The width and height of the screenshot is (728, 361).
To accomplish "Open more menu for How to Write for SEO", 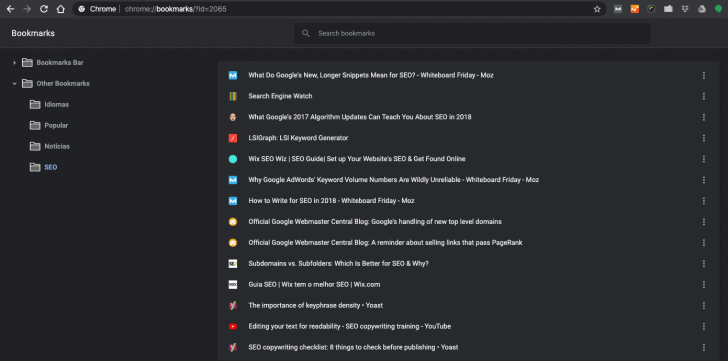I will point(704,201).
